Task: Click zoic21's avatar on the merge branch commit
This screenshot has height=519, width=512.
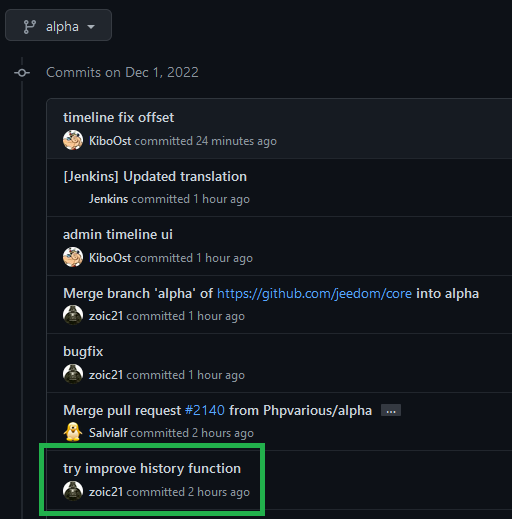Action: pyautogui.click(x=73, y=315)
